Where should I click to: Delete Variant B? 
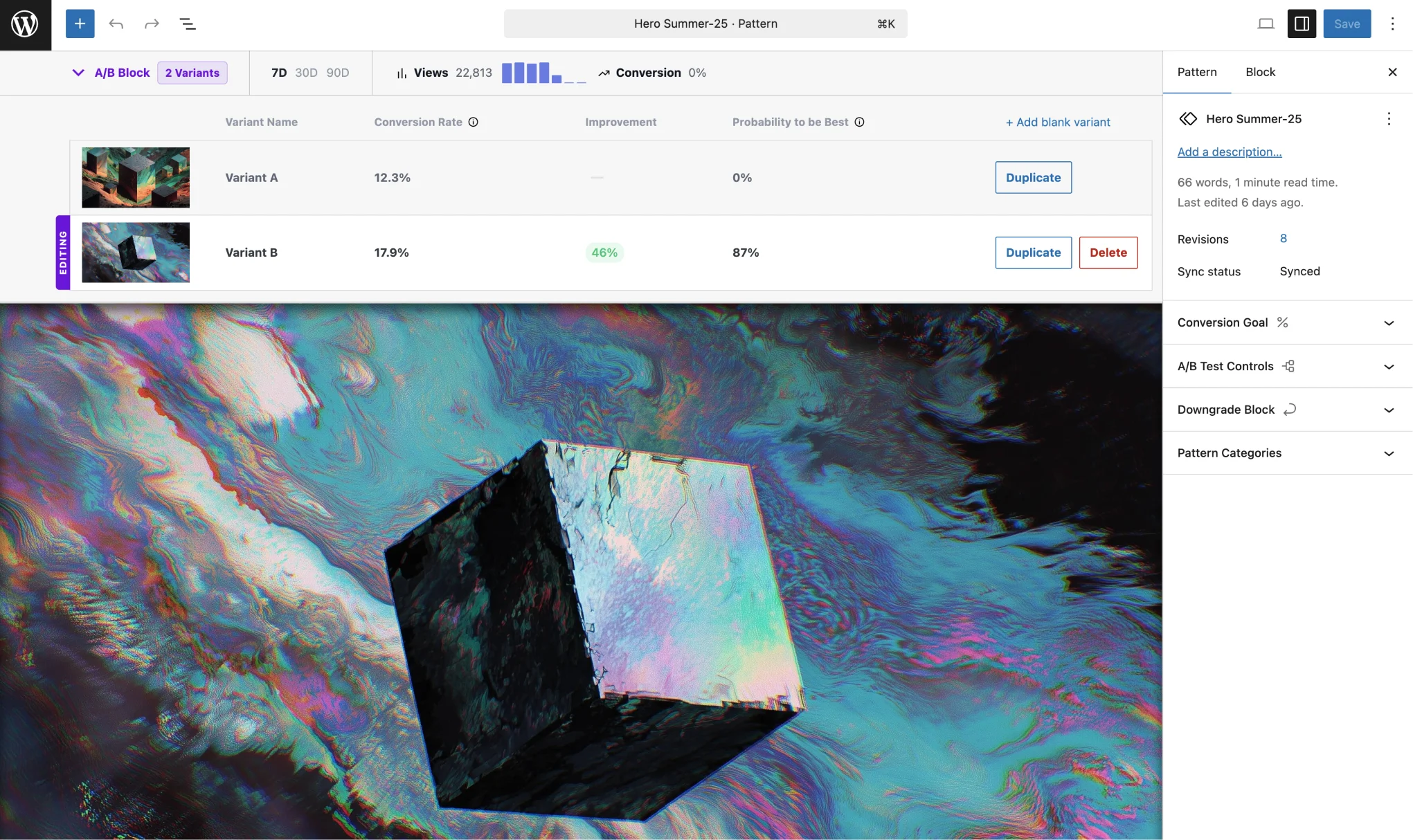click(1108, 253)
